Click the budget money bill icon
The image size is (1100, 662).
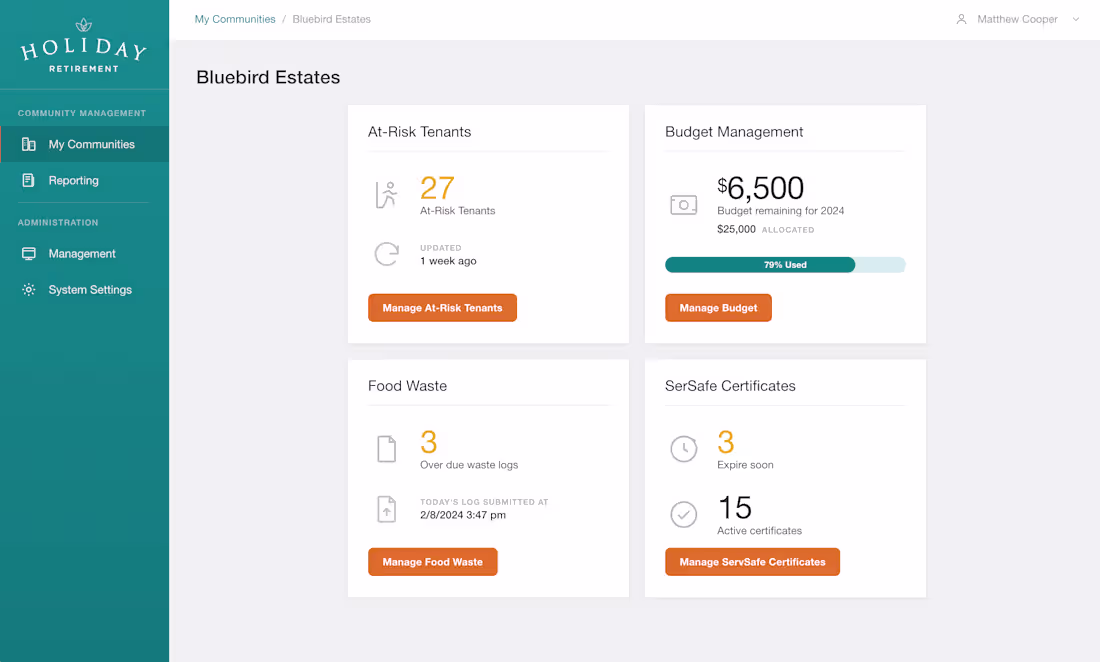click(x=683, y=205)
